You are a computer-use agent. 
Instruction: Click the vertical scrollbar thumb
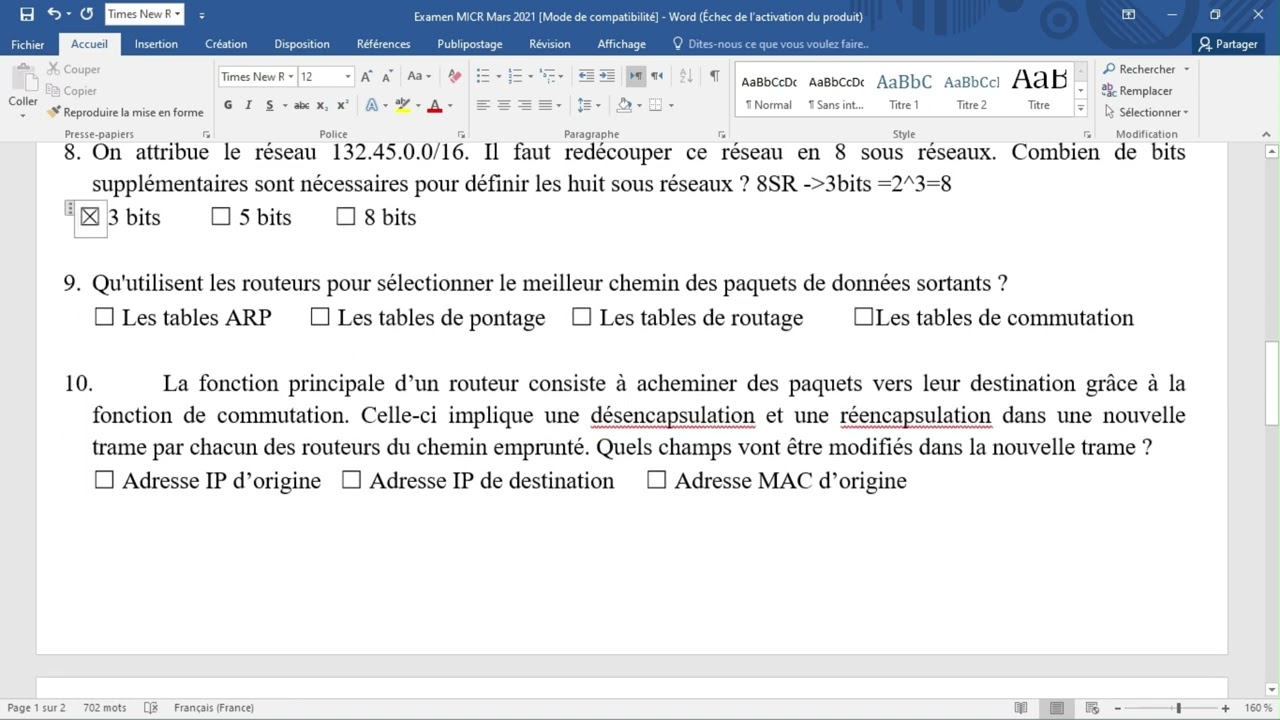1272,384
